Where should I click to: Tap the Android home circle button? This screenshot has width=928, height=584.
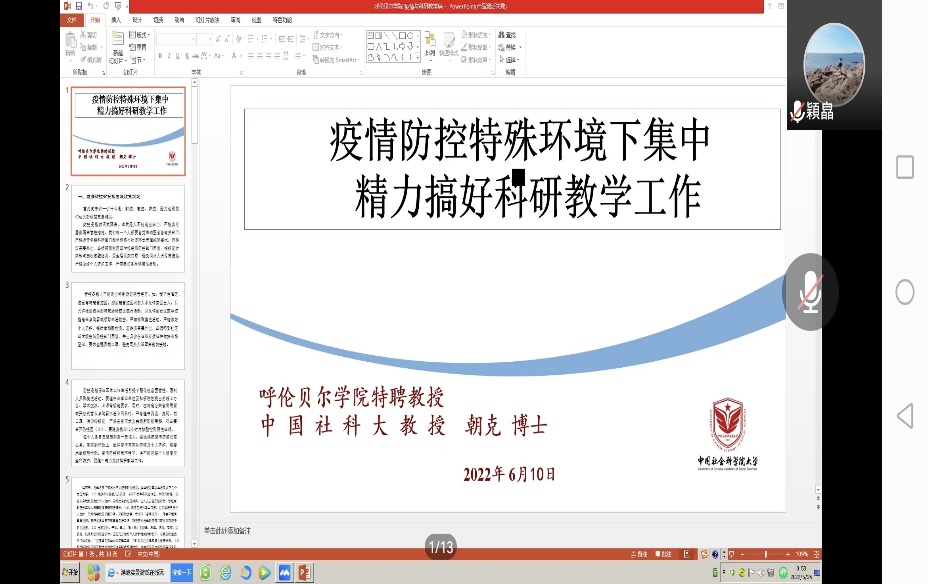point(904,292)
